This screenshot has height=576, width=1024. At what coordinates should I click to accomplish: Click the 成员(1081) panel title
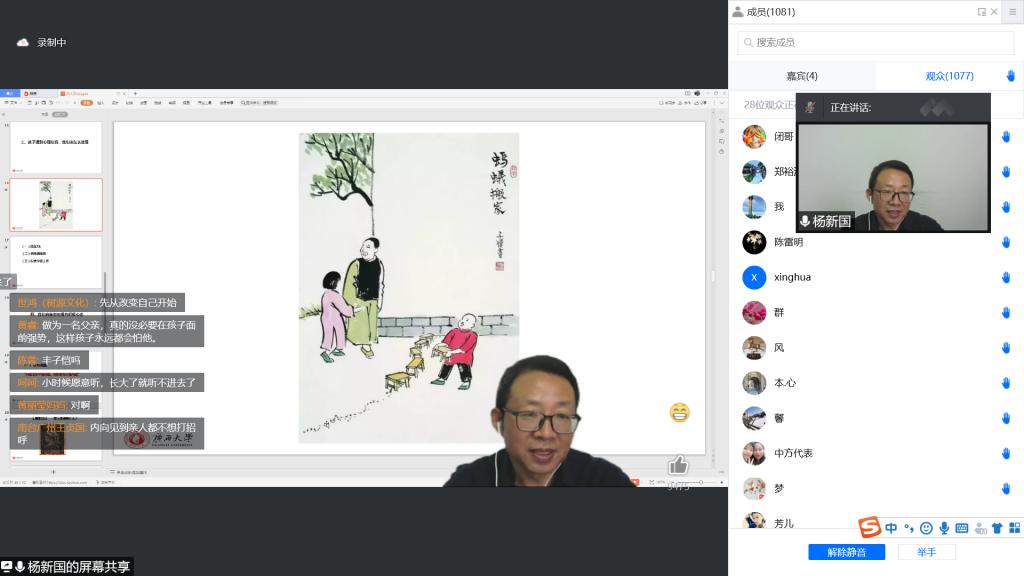pyautogui.click(x=771, y=12)
